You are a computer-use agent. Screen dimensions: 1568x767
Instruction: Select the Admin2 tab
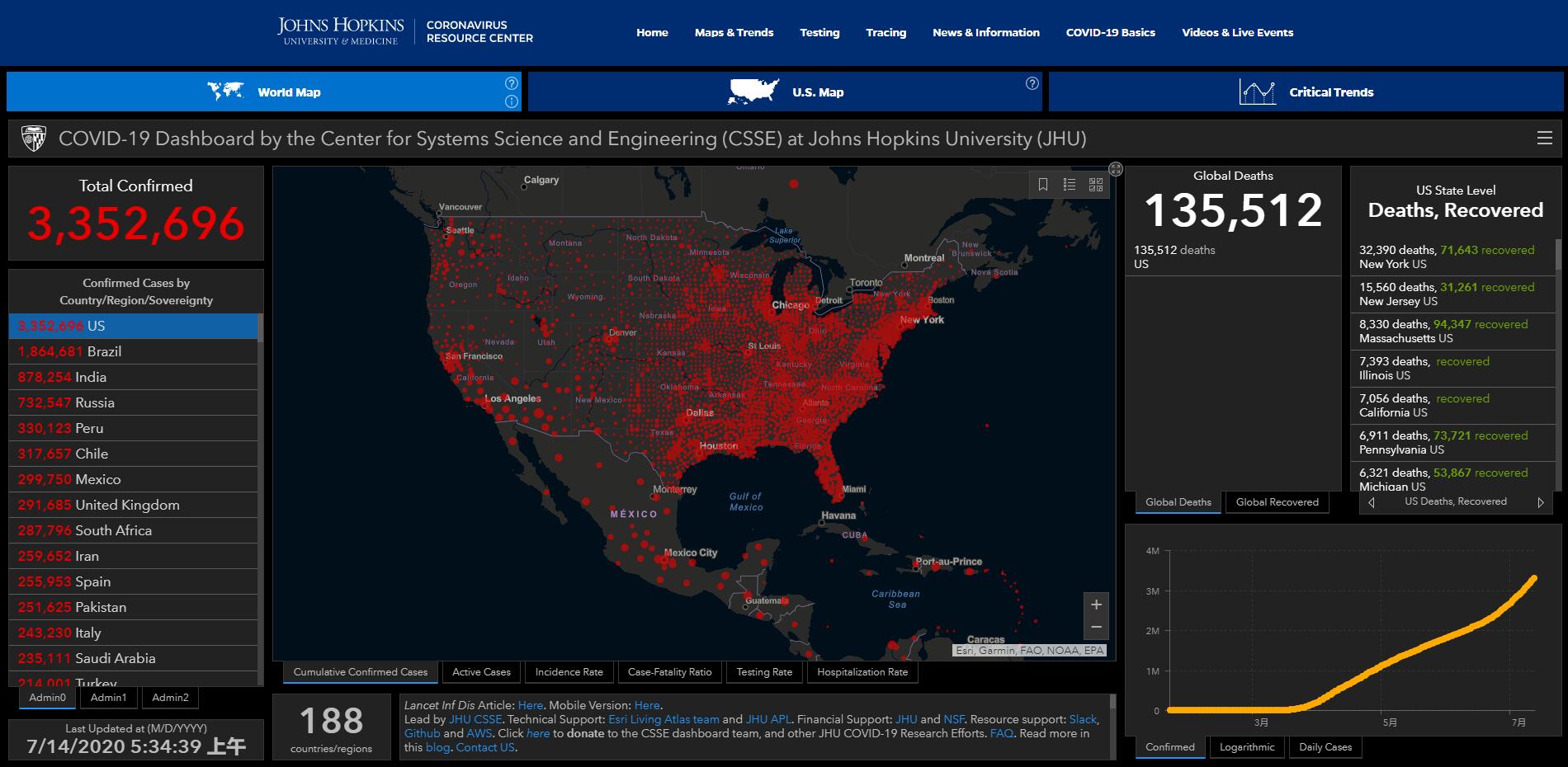click(x=171, y=698)
